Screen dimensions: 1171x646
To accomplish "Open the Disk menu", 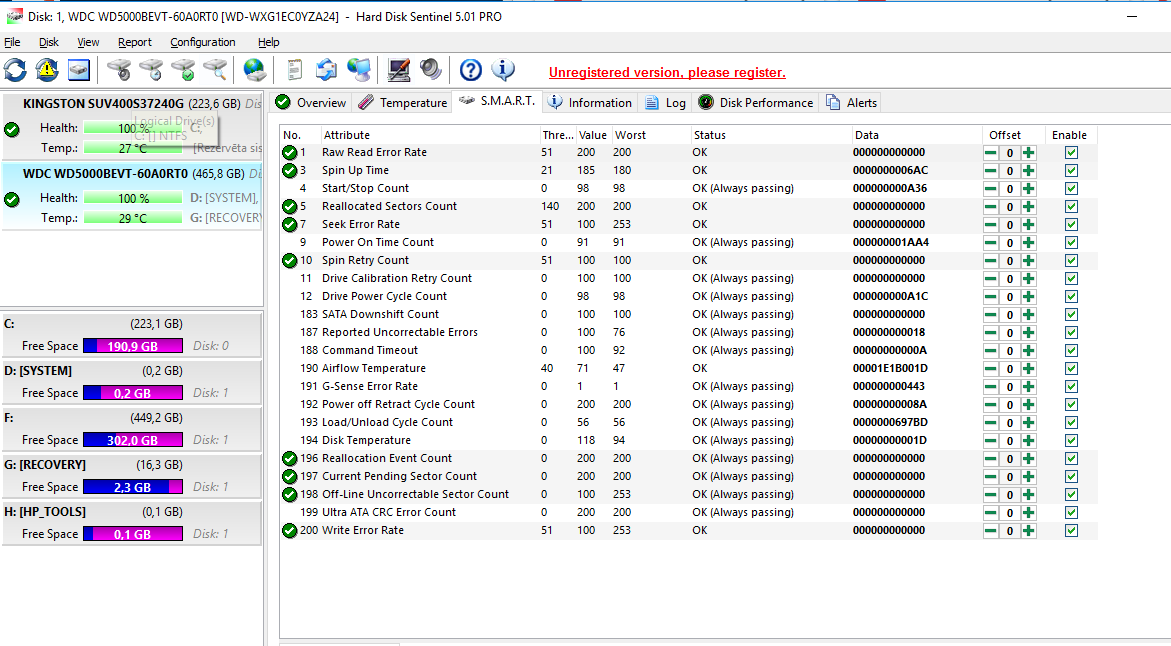I will click(x=49, y=42).
